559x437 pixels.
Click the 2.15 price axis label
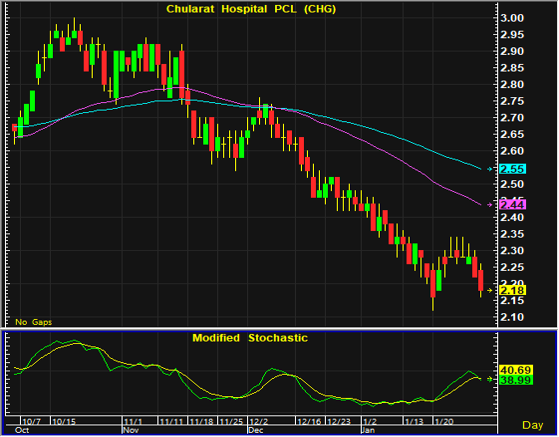(x=512, y=300)
